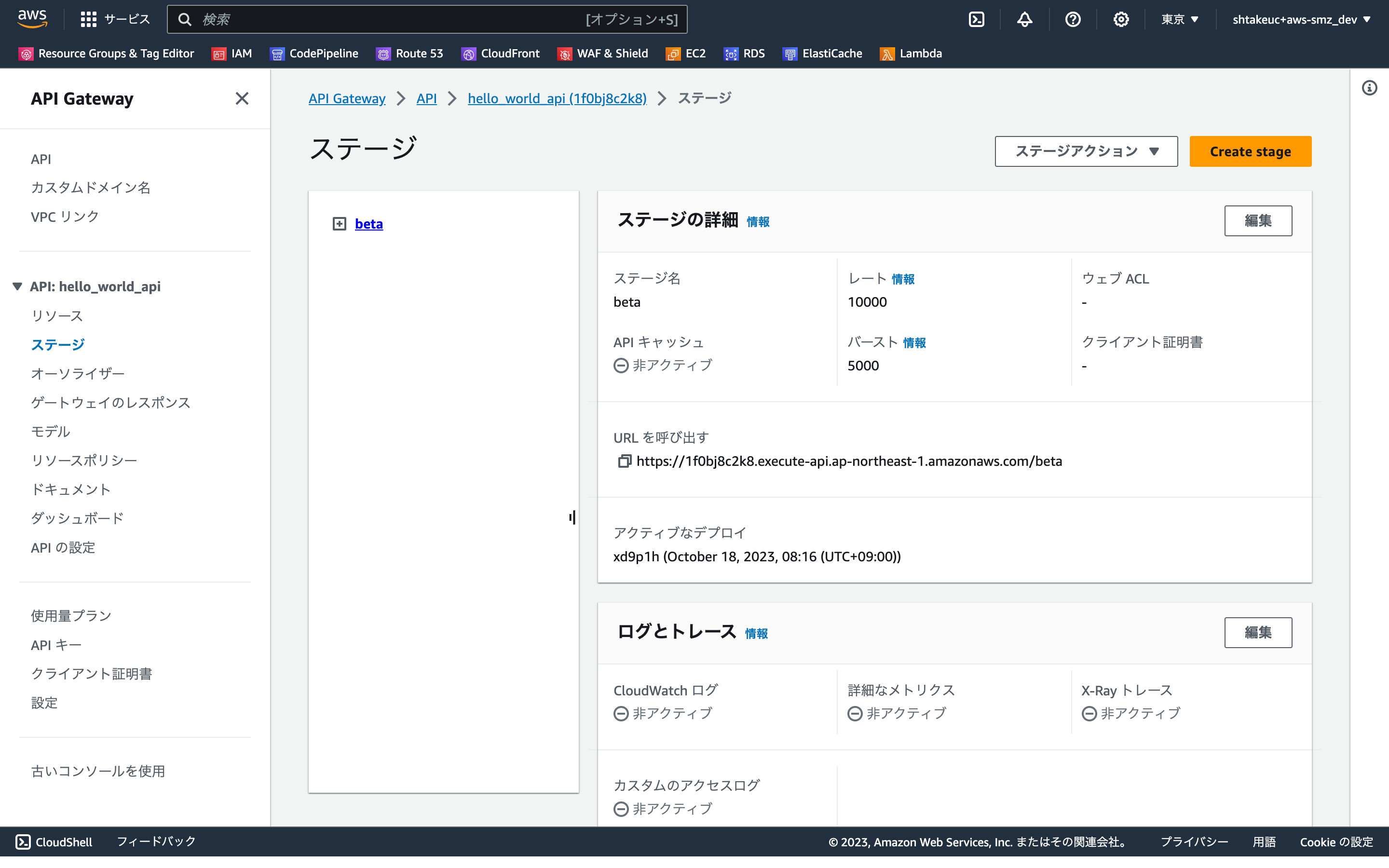The height and width of the screenshot is (868, 1389).
Task: Open カスタムドメイン名 in the sidebar
Action: pos(91,188)
